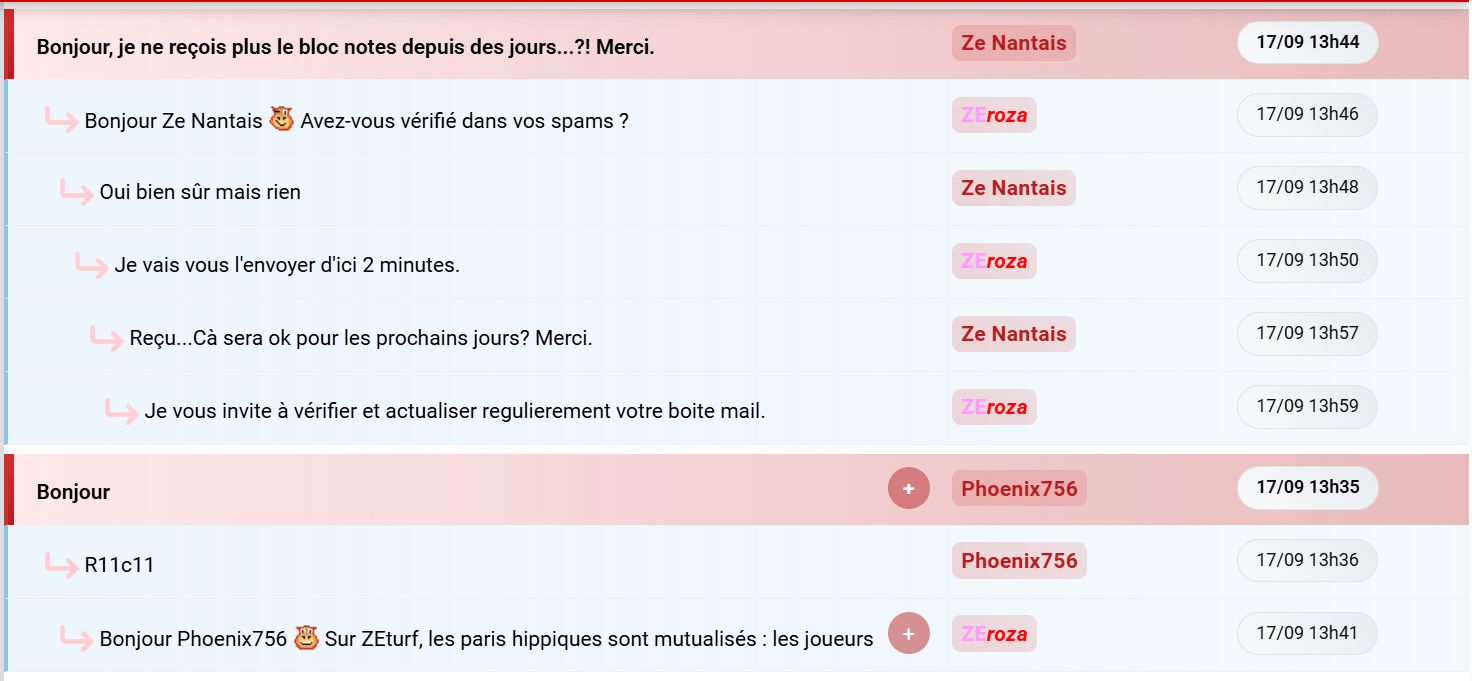Screen dimensions: 1472x681
Task: Open Phoenix756 profile badge in the 'Bonjour' header
Action: tap(1019, 488)
